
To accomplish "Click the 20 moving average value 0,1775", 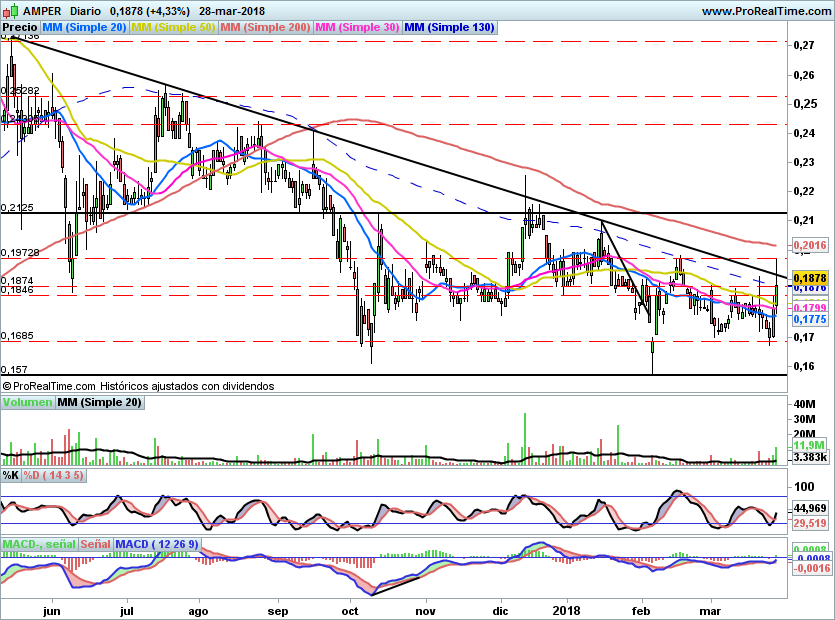I will click(x=810, y=319).
